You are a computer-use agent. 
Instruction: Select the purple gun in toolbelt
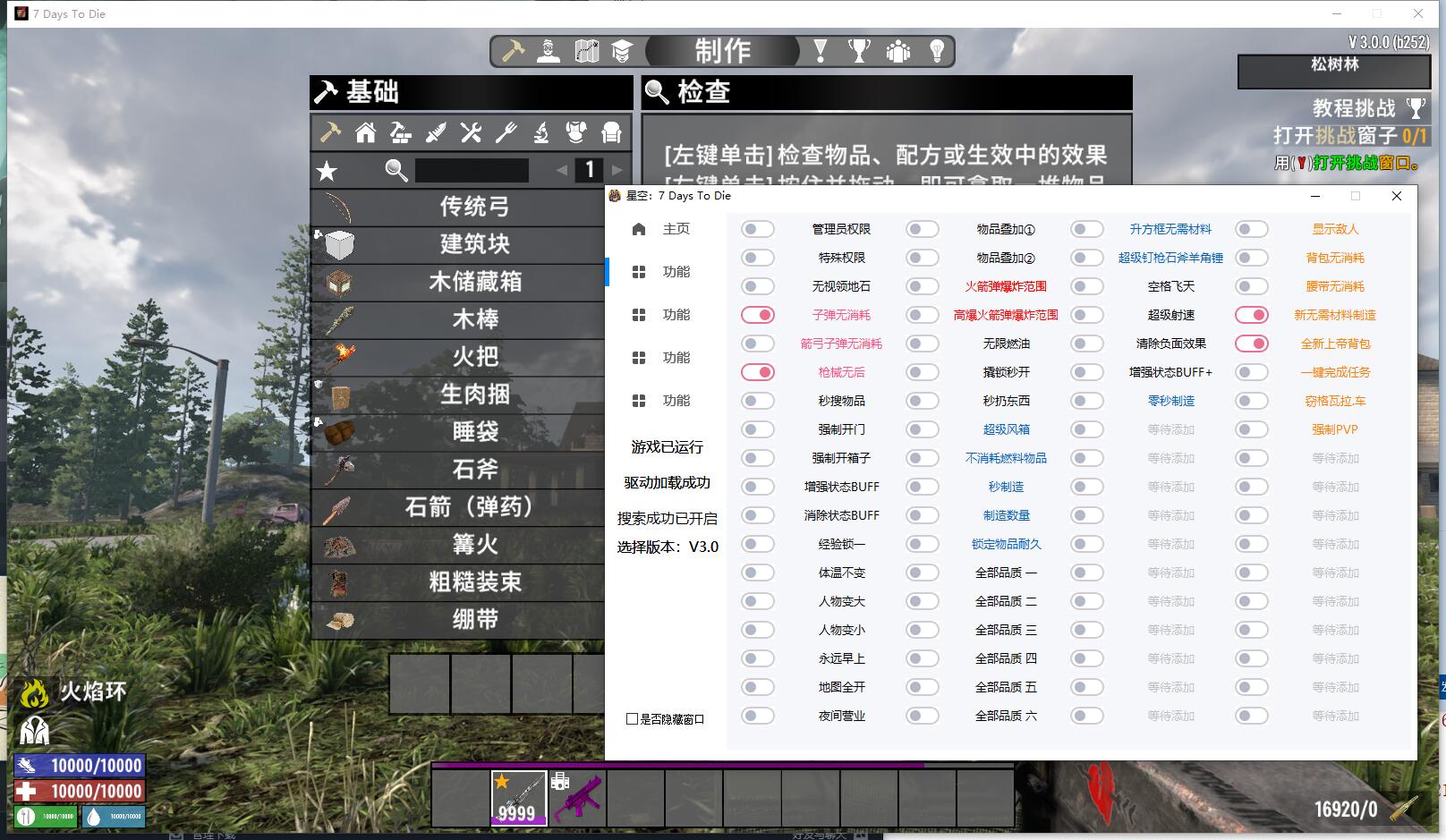577,798
